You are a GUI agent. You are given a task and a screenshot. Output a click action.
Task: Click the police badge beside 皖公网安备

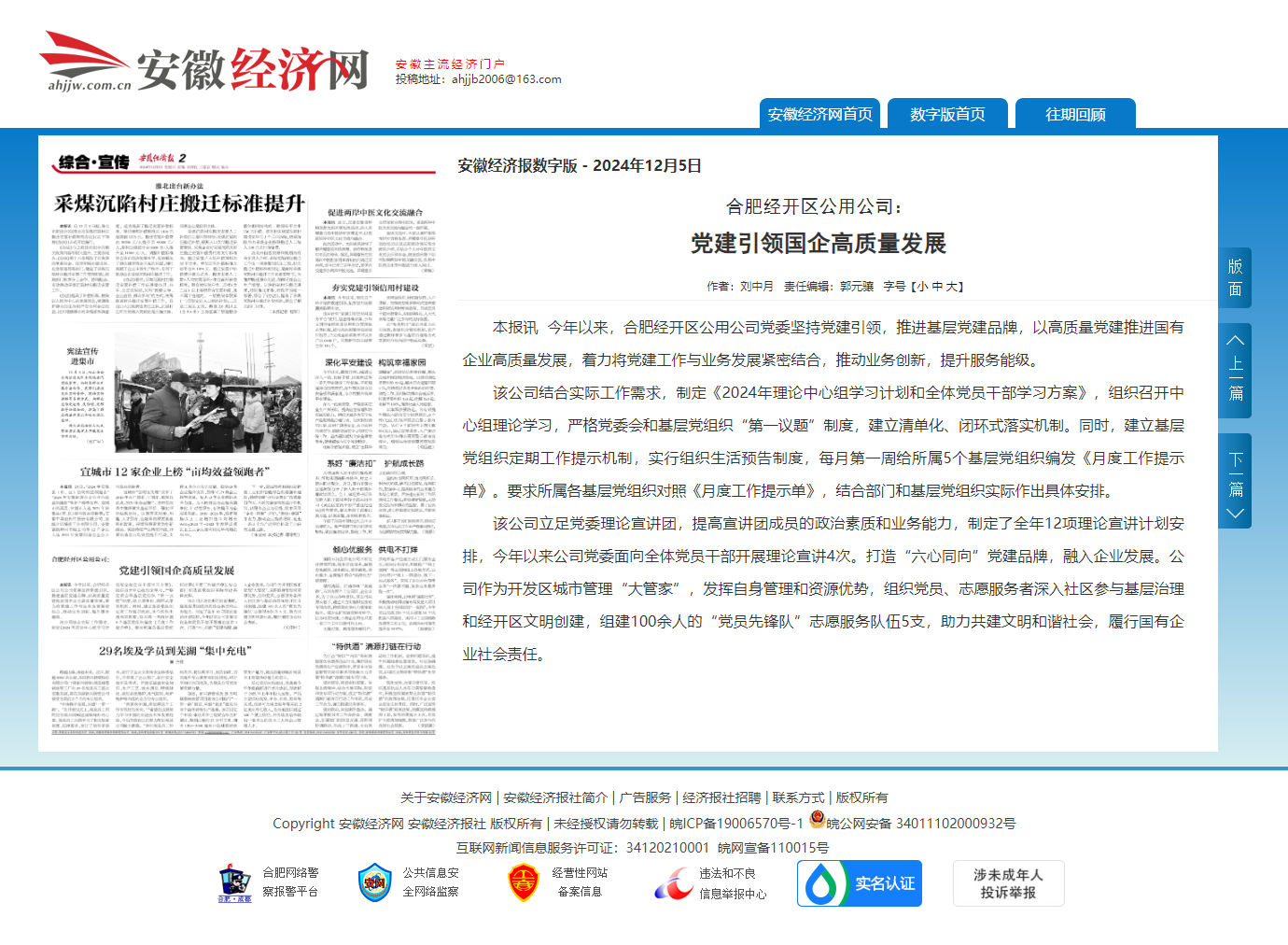(x=817, y=820)
